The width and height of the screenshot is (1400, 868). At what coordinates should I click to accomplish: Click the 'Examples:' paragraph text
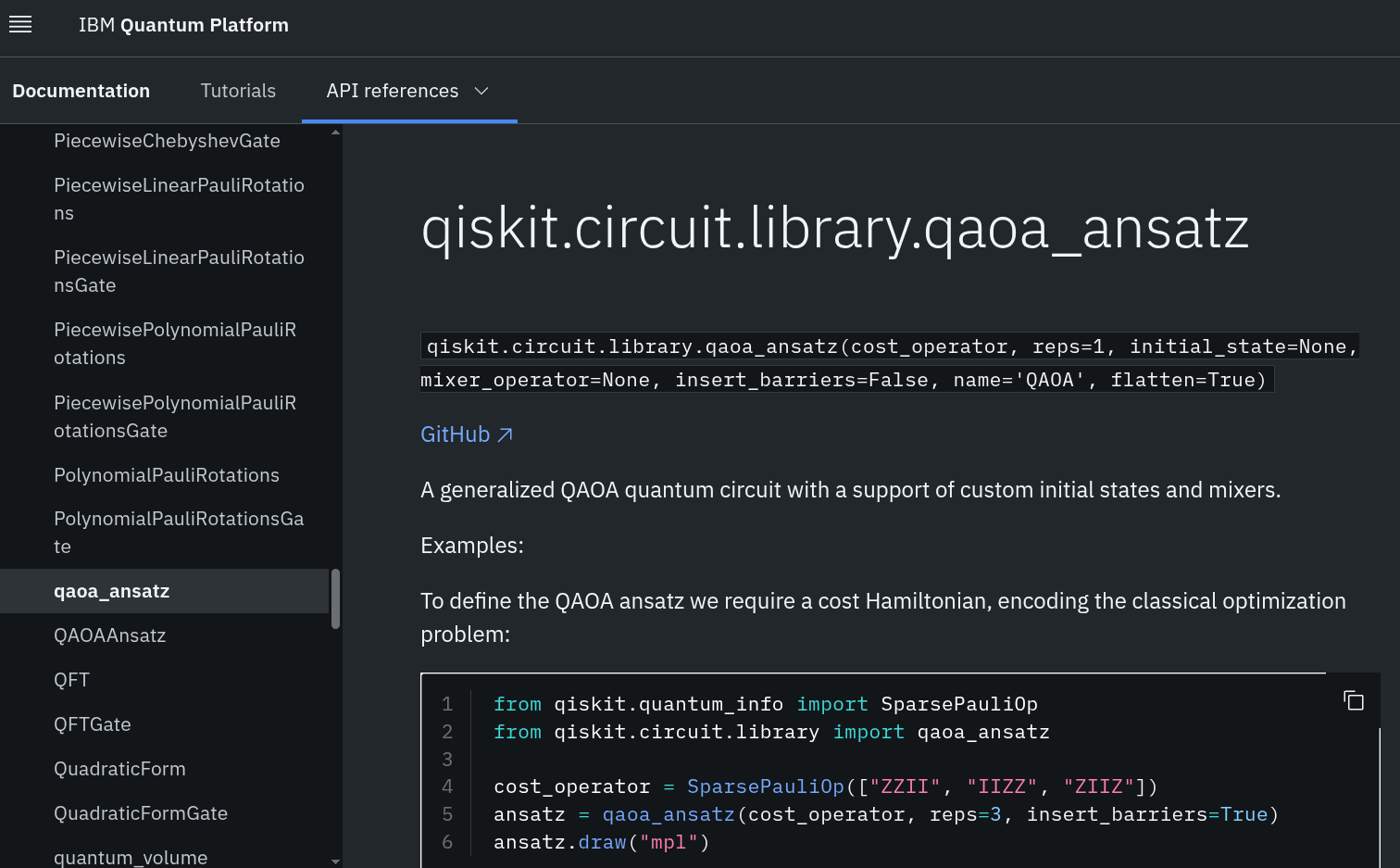coord(472,546)
